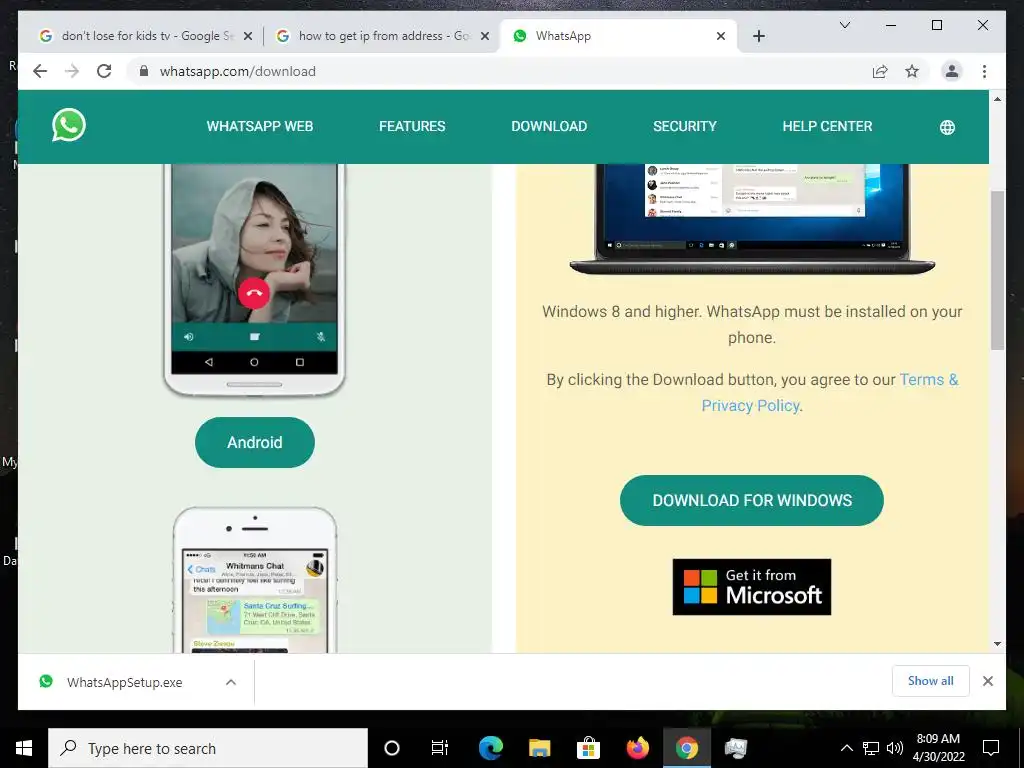Screen dimensions: 1024x768
Task: Click the scrollbar up arrow
Action: pyautogui.click(x=997, y=99)
